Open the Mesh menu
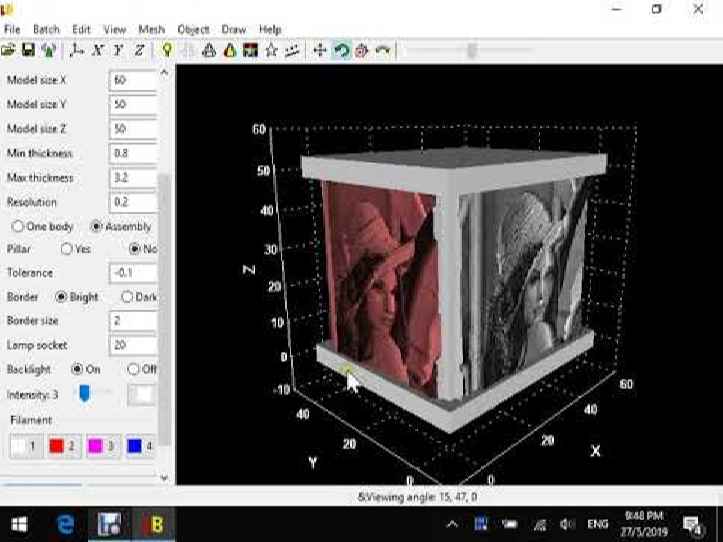723x542 pixels. click(x=151, y=30)
